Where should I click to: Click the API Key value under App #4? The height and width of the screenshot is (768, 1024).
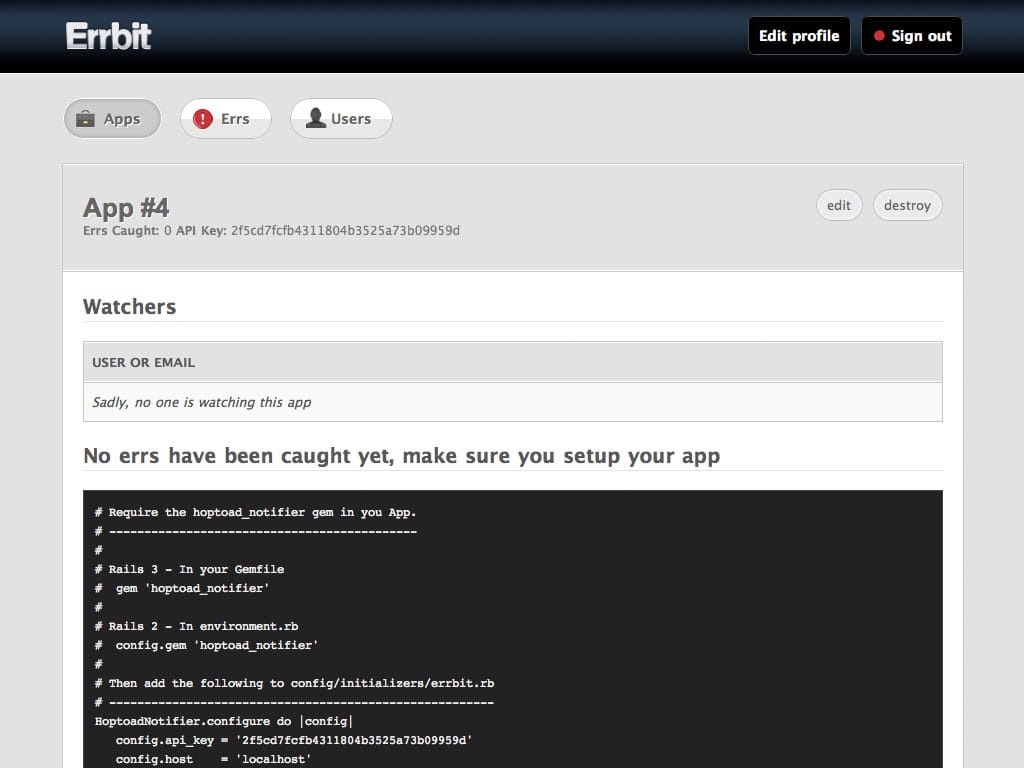pos(345,231)
